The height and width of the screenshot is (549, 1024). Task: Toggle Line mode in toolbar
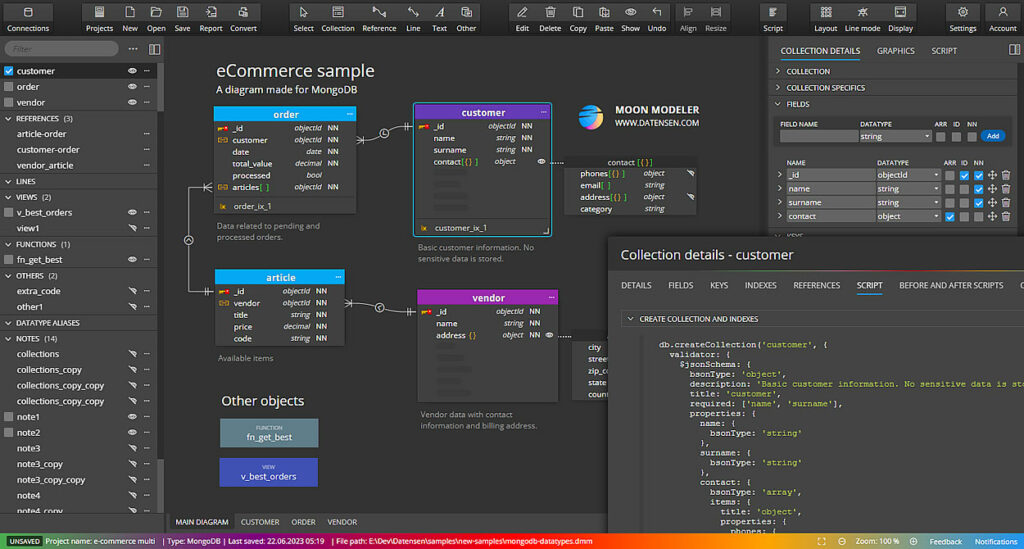(x=862, y=18)
